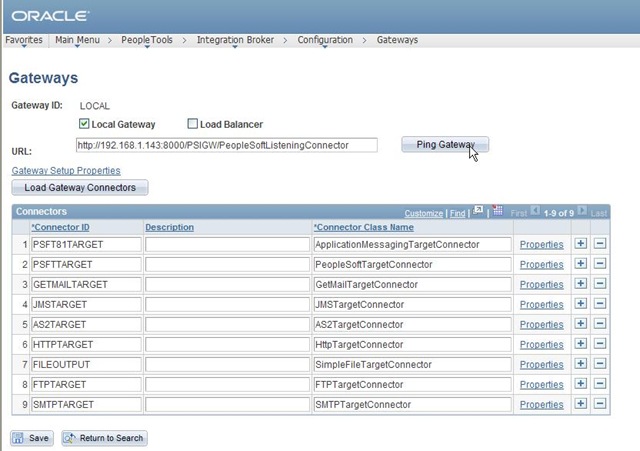Open View All popup icon in Connectors header
The width and height of the screenshot is (640, 451).
[478, 211]
